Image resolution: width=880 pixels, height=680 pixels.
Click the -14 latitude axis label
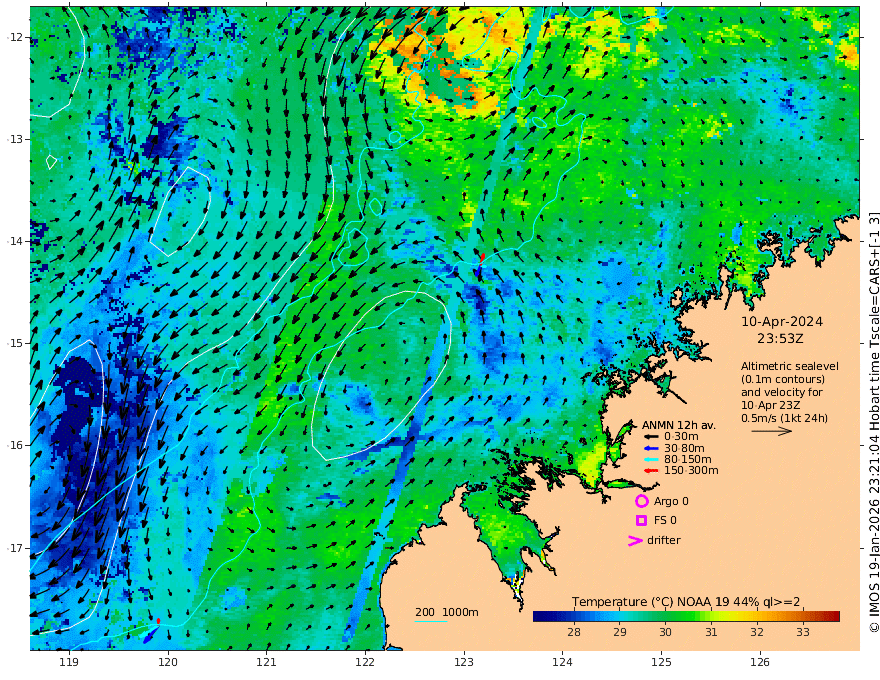click(15, 241)
